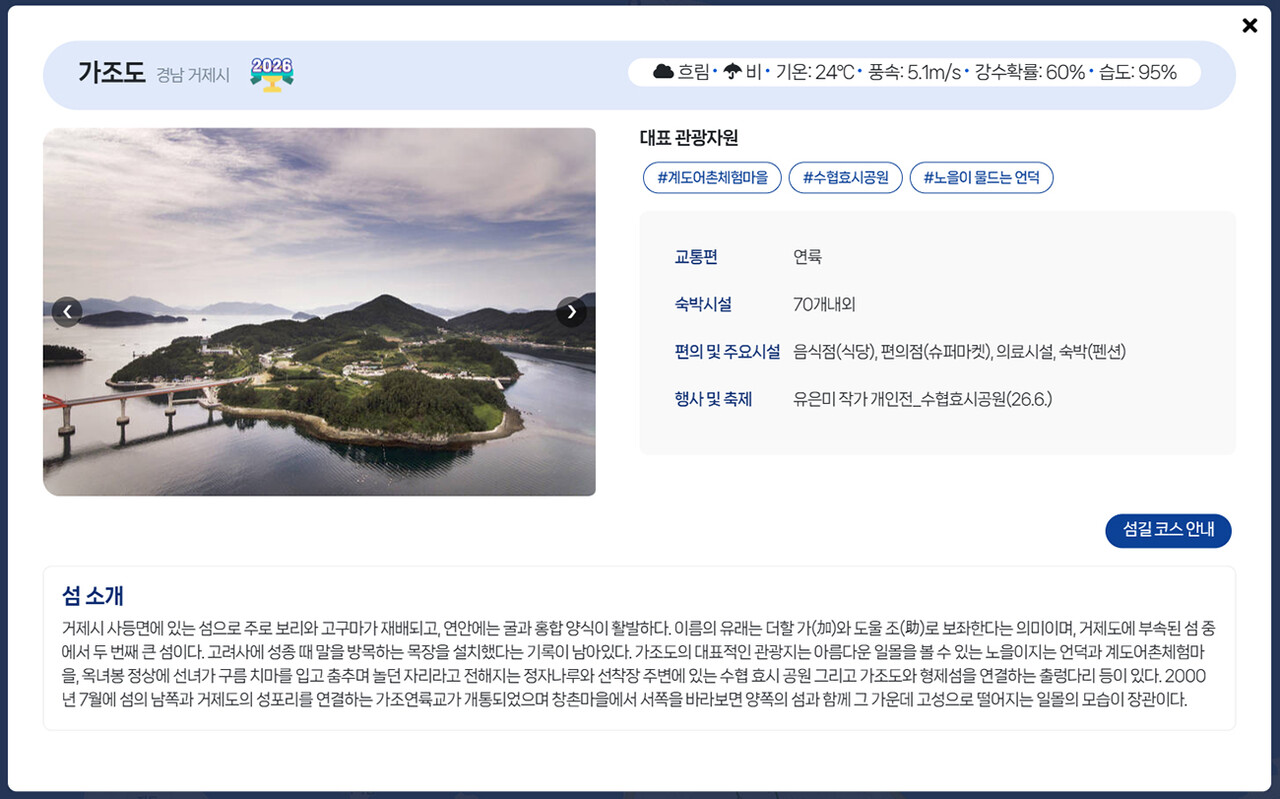This screenshot has height=799, width=1280.
Task: Show the next island photo
Action: click(x=571, y=312)
